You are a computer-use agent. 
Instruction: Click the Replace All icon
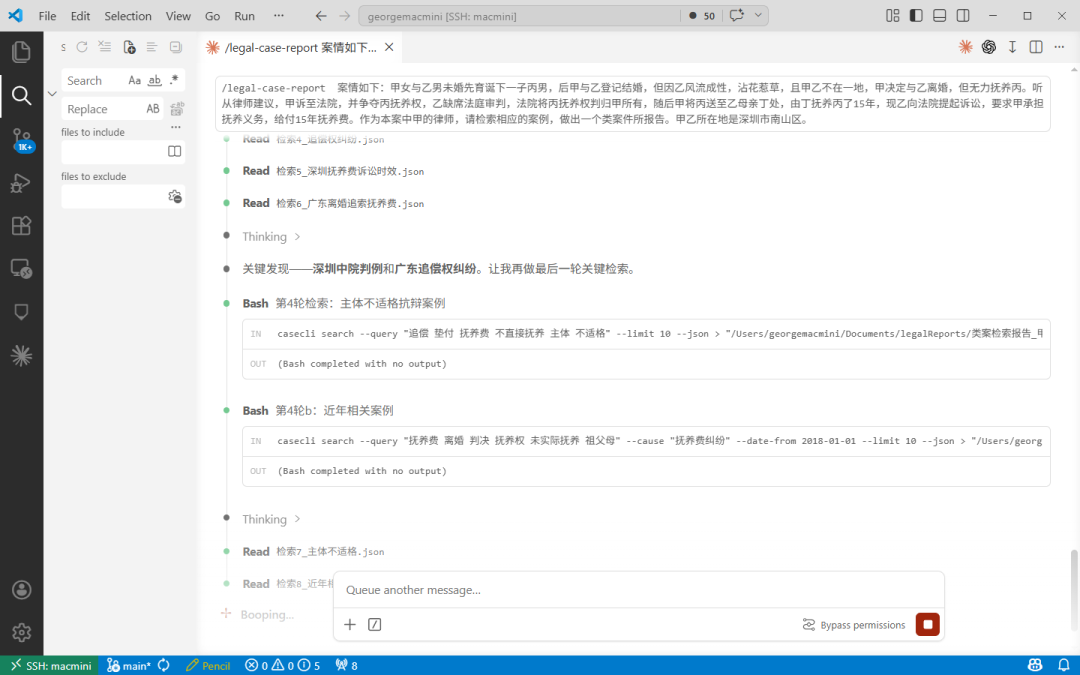[177, 109]
